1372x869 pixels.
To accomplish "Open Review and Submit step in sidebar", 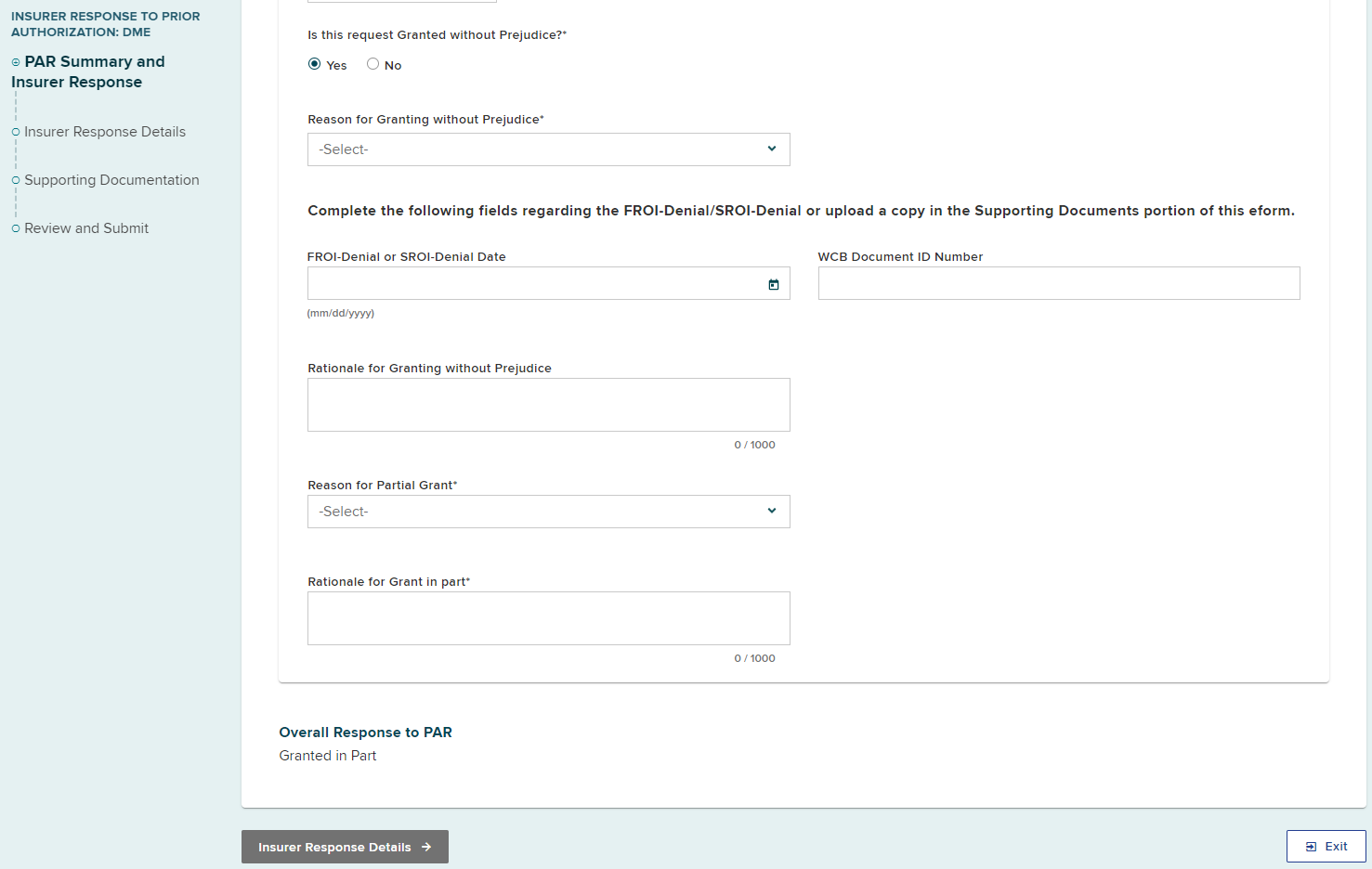I will (86, 228).
